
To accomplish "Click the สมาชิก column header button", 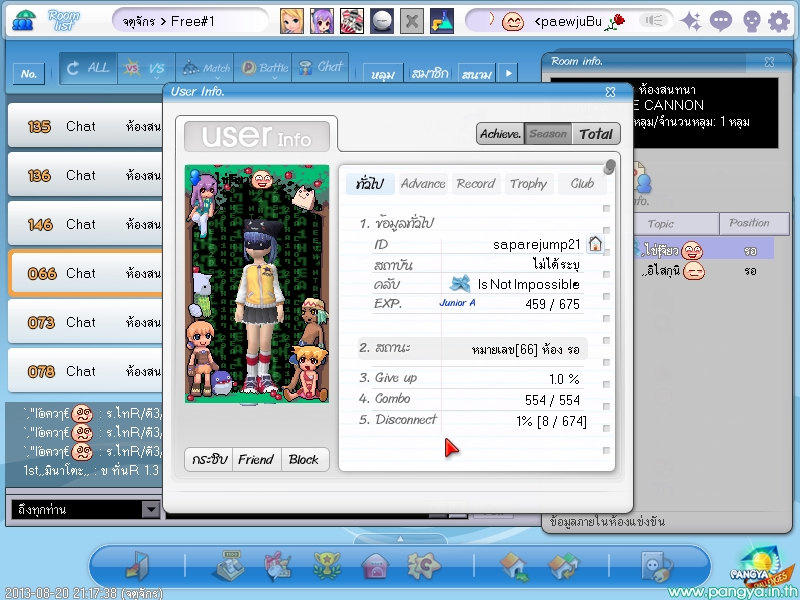I will pos(430,73).
